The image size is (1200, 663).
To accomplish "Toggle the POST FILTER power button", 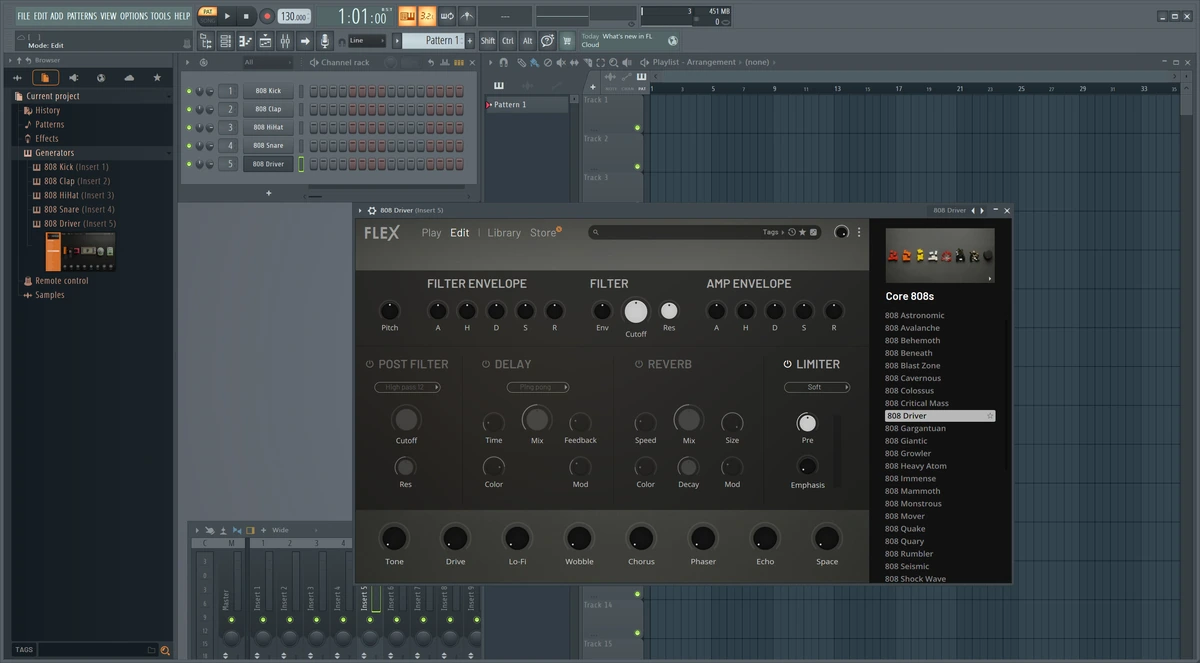I will tap(370, 364).
